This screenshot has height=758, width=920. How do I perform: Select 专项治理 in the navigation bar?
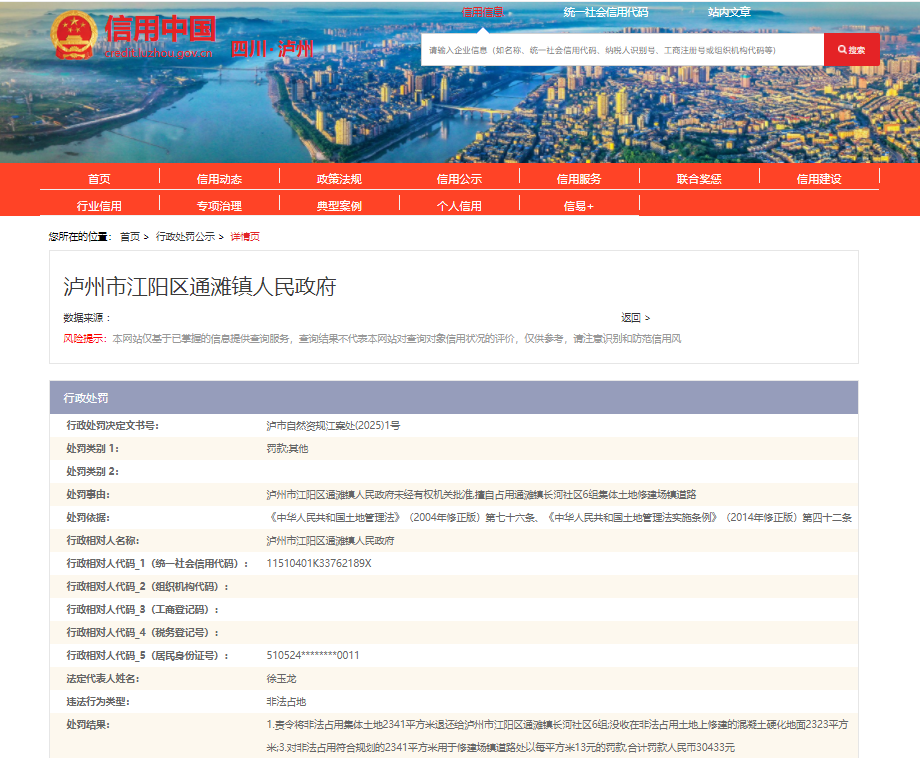[x=219, y=206]
